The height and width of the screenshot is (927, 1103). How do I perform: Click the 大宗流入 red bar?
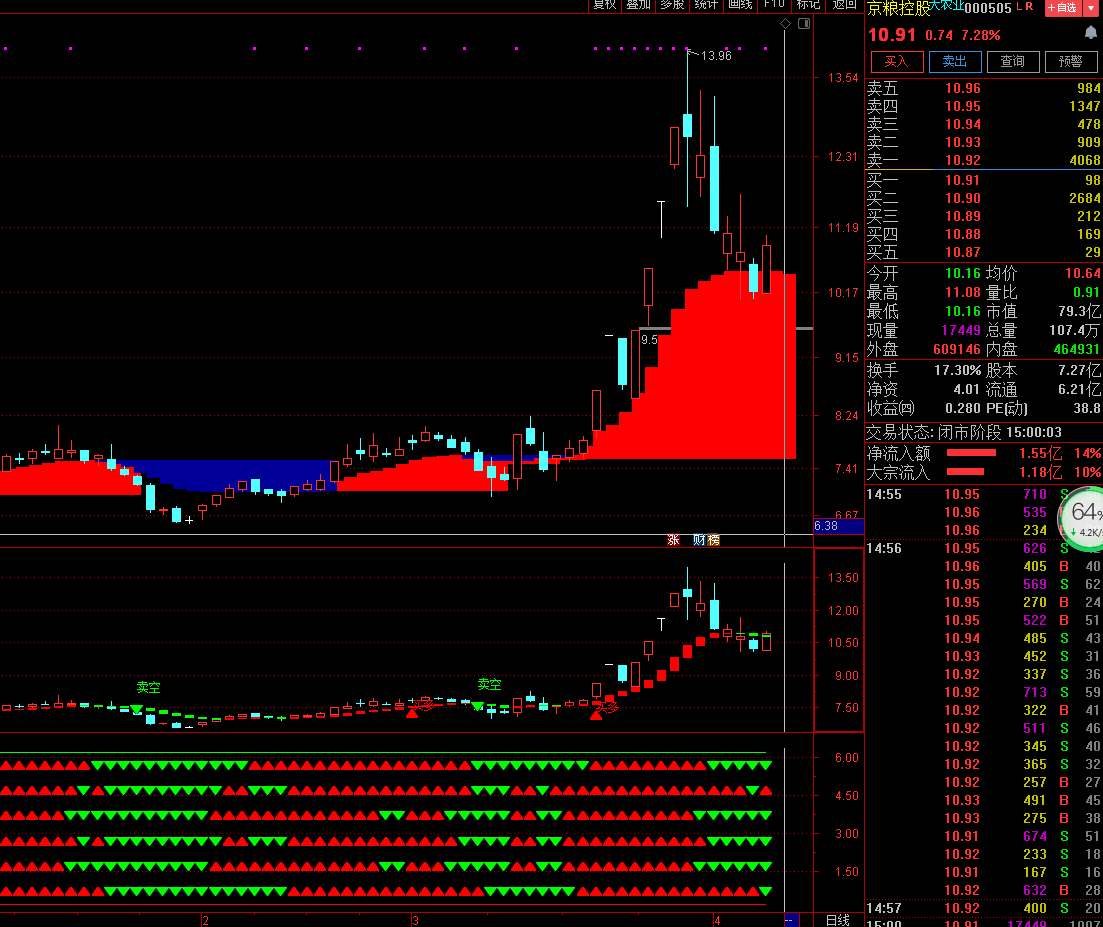tap(965, 472)
